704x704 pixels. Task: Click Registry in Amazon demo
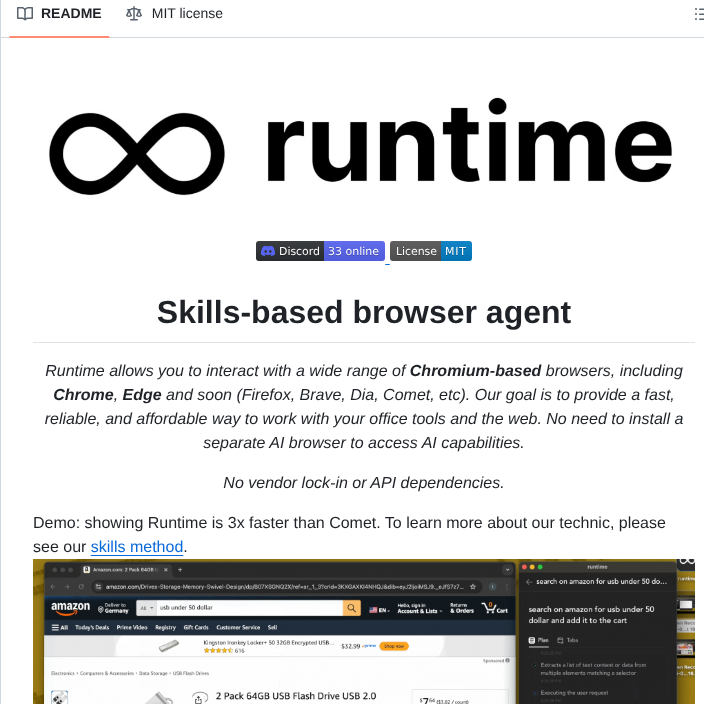tap(165, 627)
